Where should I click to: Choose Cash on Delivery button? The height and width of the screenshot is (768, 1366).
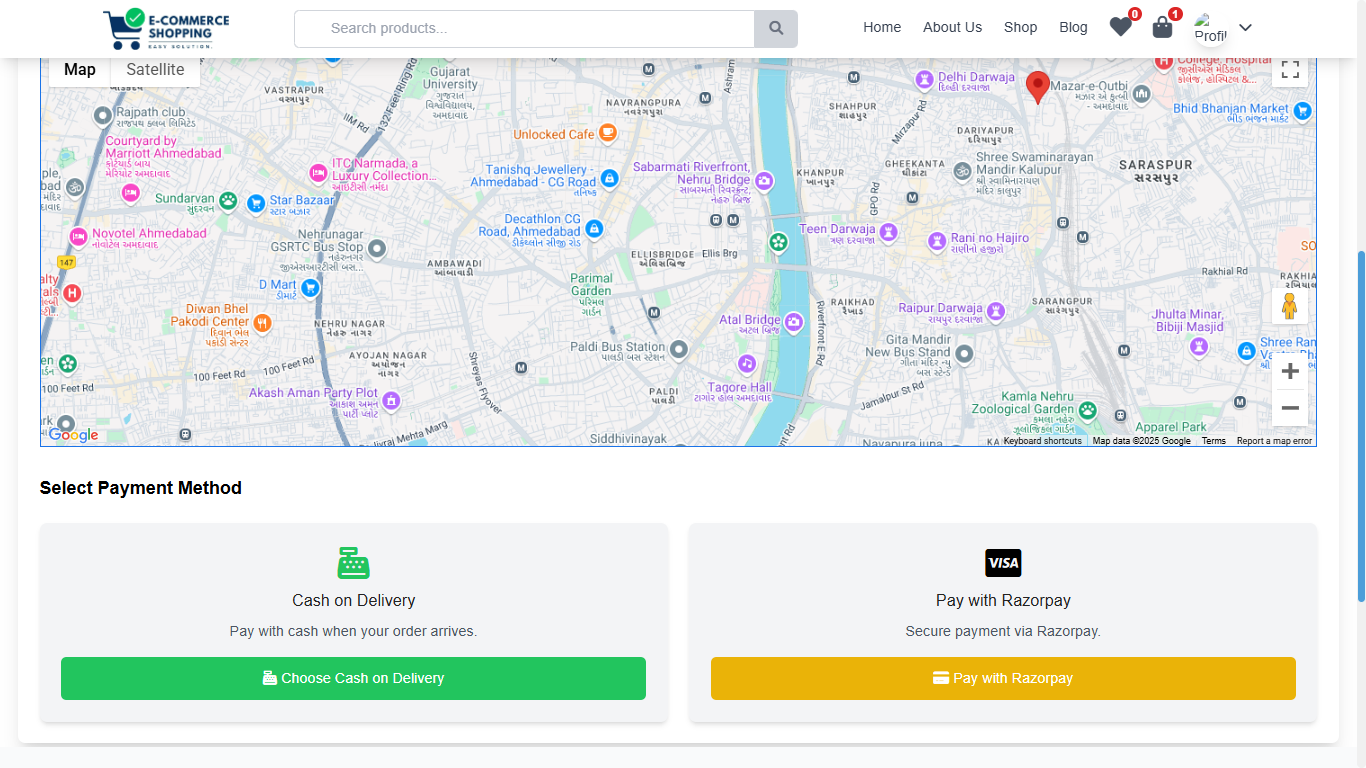coord(353,678)
